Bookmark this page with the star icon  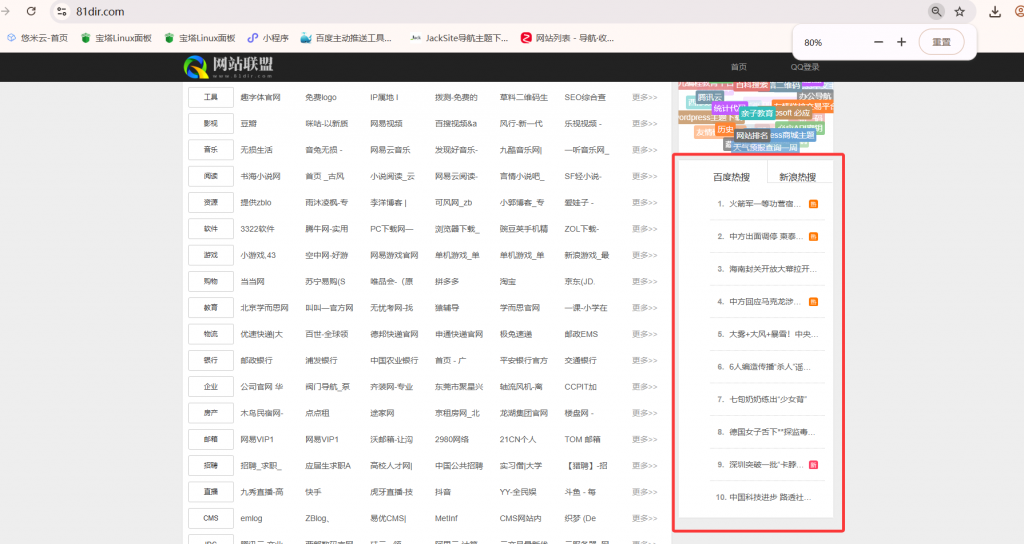tap(959, 11)
